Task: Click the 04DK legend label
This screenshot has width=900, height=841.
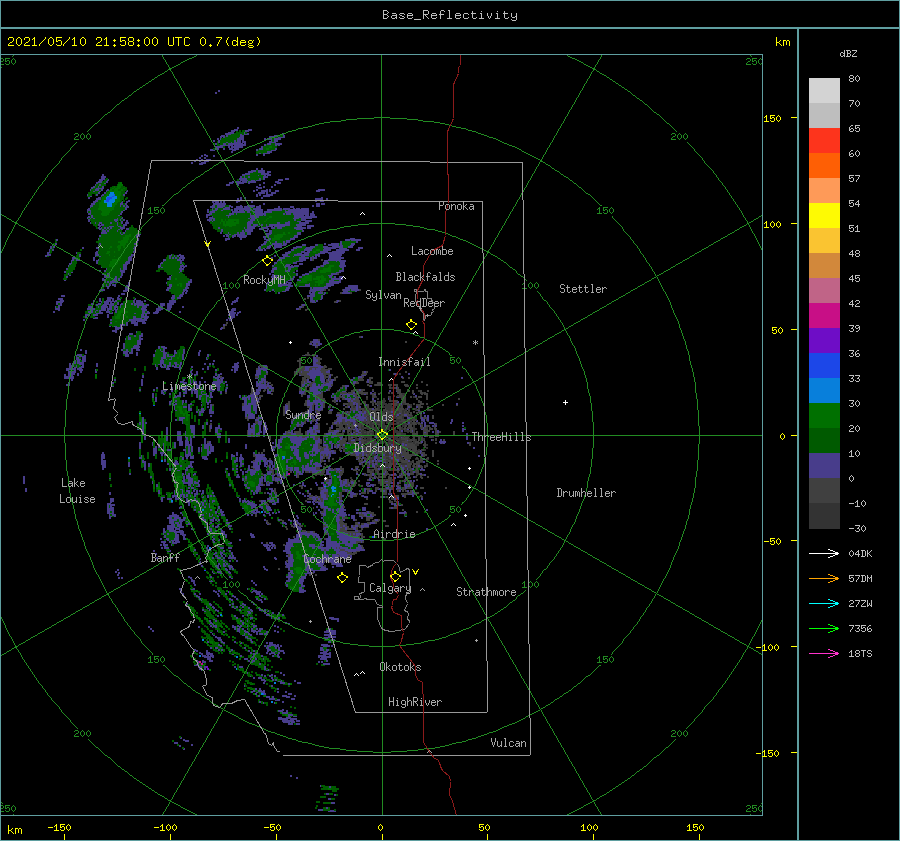Action: 860,553
